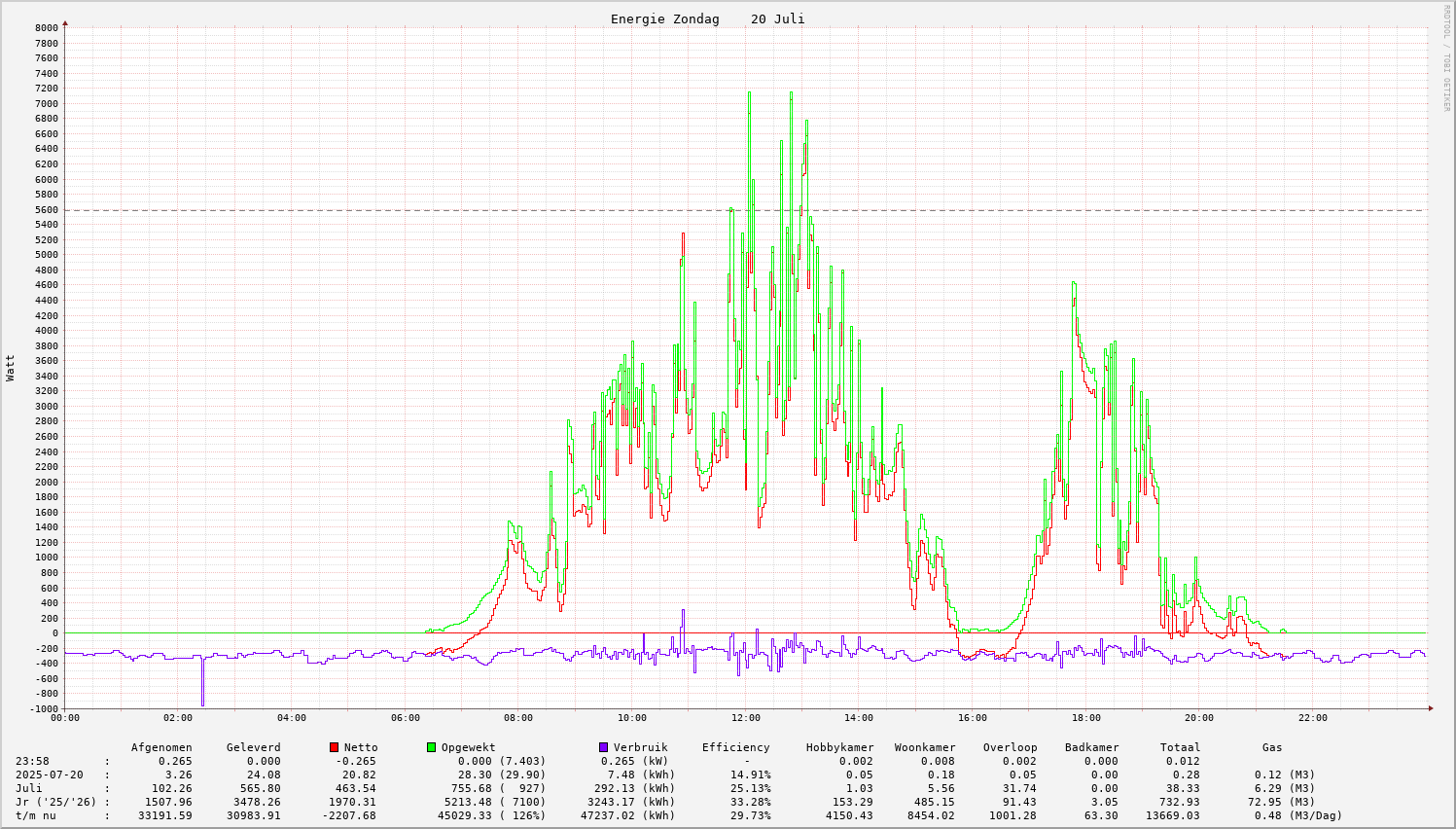
Task: Click the Badkamer column header
Action: [1091, 747]
